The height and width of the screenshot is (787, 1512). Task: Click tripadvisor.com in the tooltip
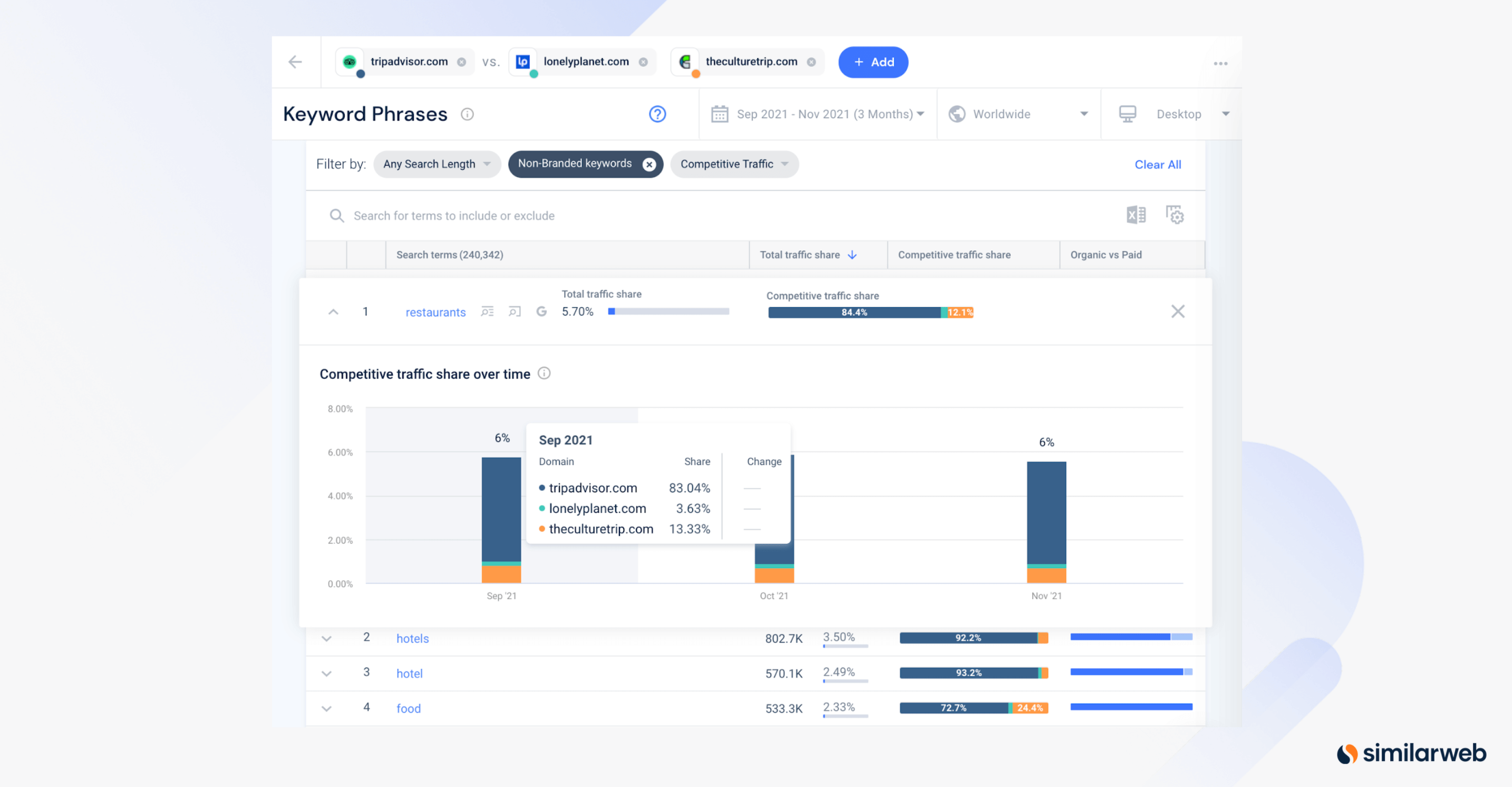(x=593, y=488)
